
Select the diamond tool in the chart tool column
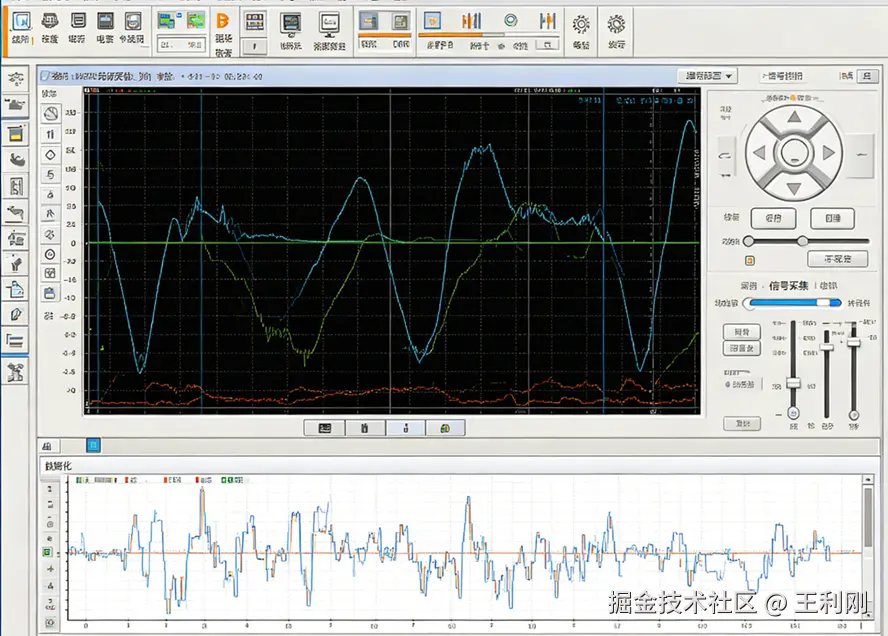(50, 155)
